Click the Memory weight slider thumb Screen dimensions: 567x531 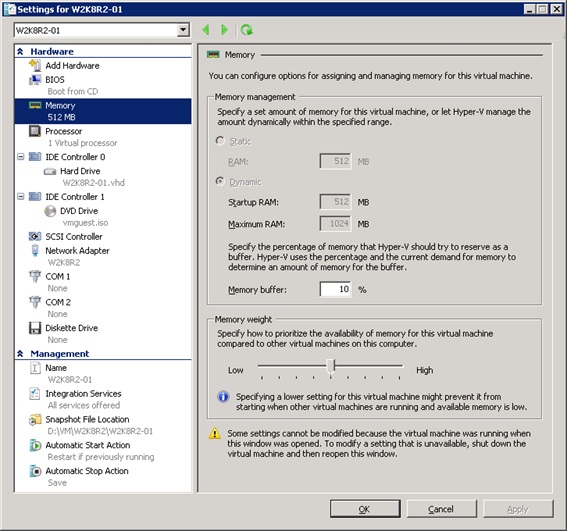[x=331, y=366]
